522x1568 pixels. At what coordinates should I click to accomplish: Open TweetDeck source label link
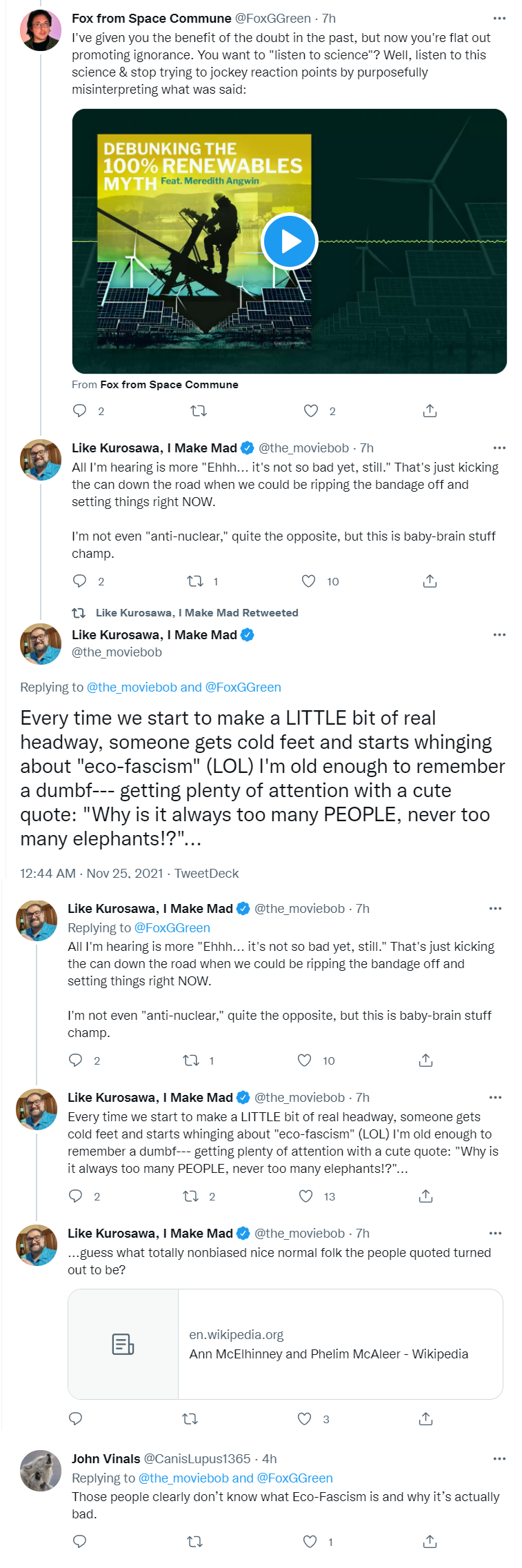point(206,874)
